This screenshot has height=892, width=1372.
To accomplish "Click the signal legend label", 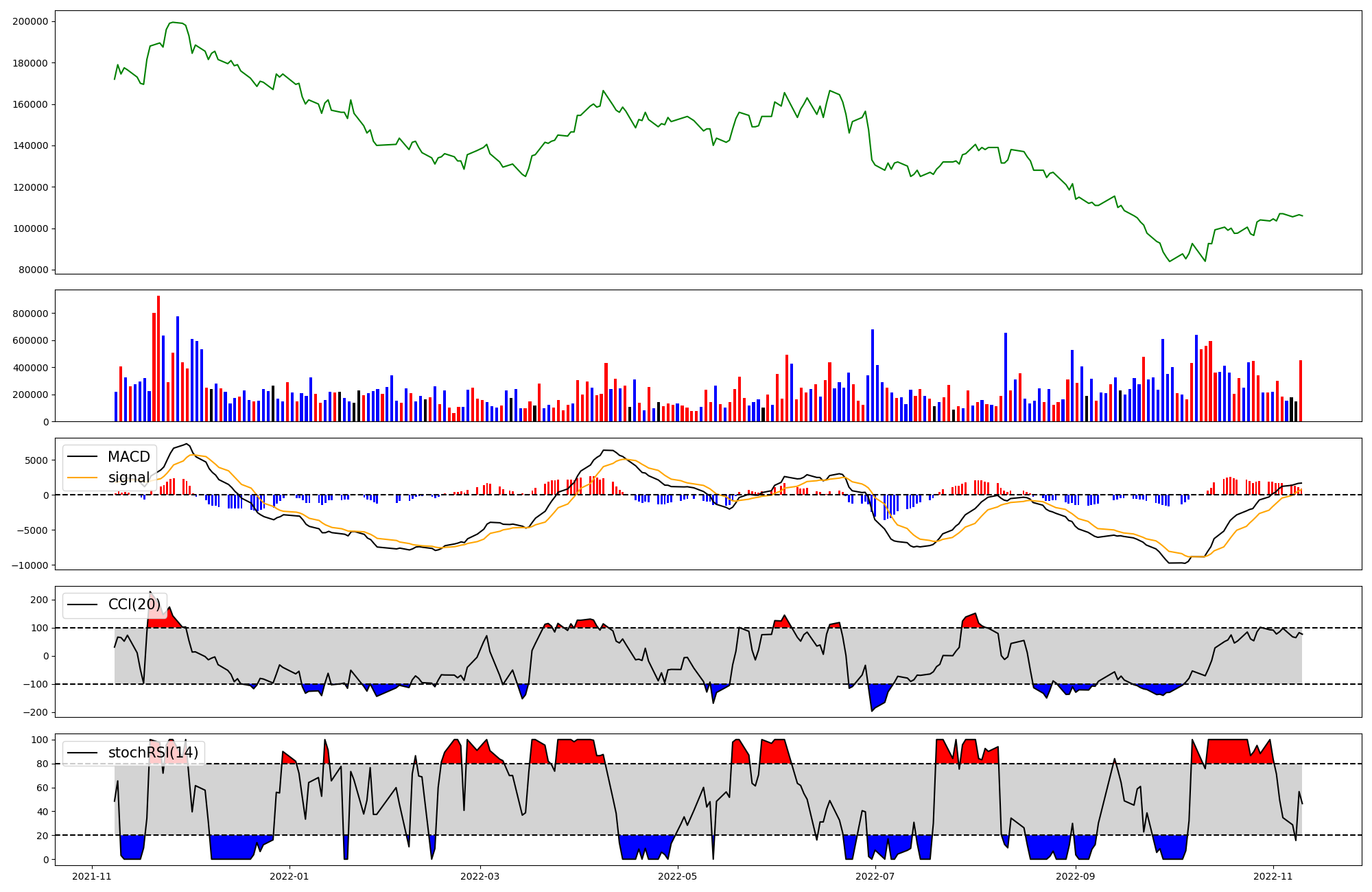I will [128, 478].
